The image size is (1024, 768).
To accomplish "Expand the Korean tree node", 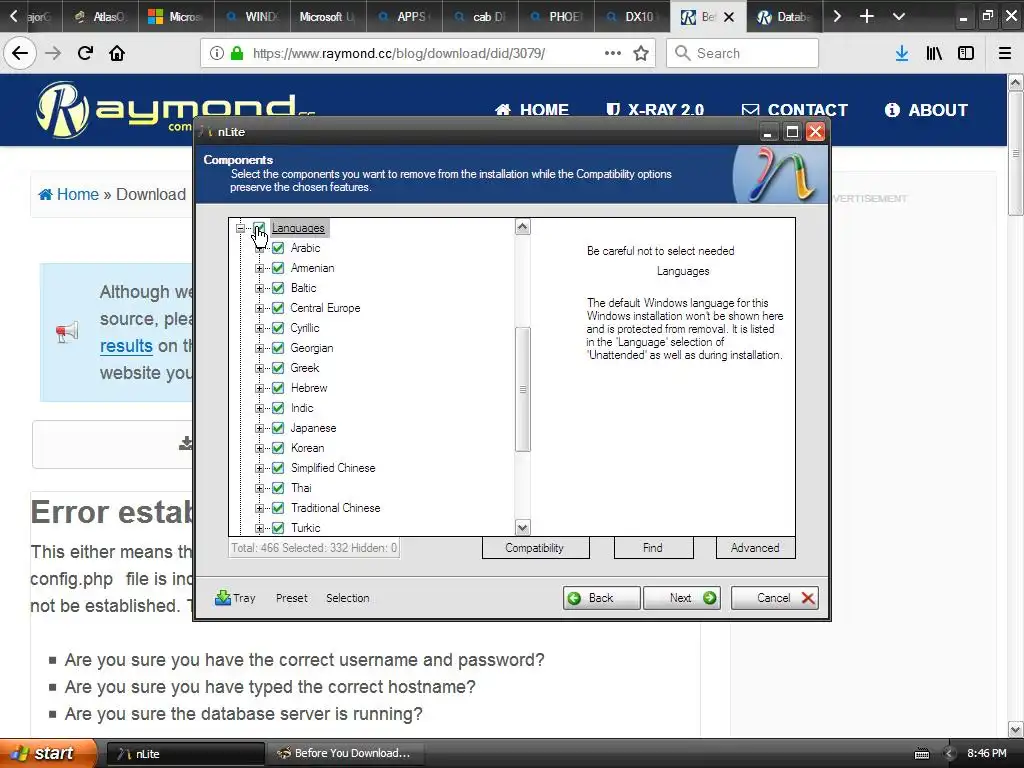I will click(x=259, y=448).
